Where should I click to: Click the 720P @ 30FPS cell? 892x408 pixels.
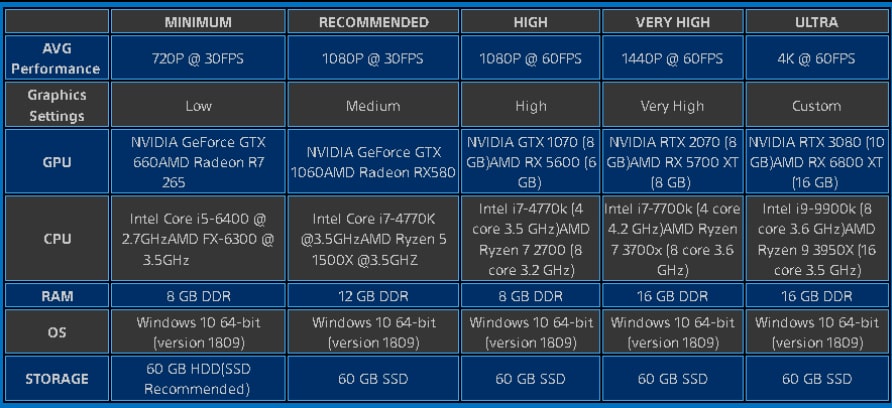click(198, 58)
